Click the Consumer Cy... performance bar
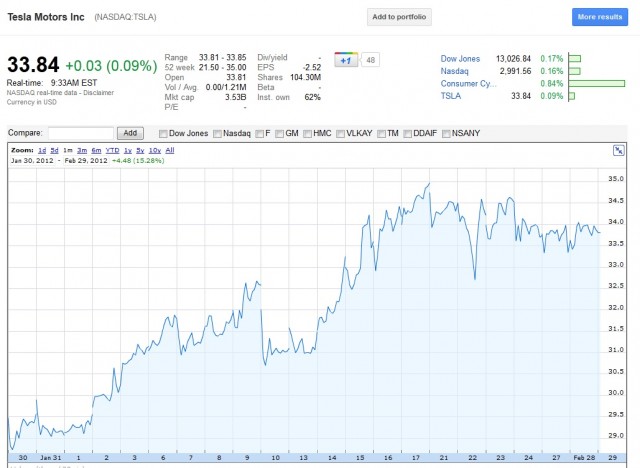This screenshot has height=468, width=640. 597,84
